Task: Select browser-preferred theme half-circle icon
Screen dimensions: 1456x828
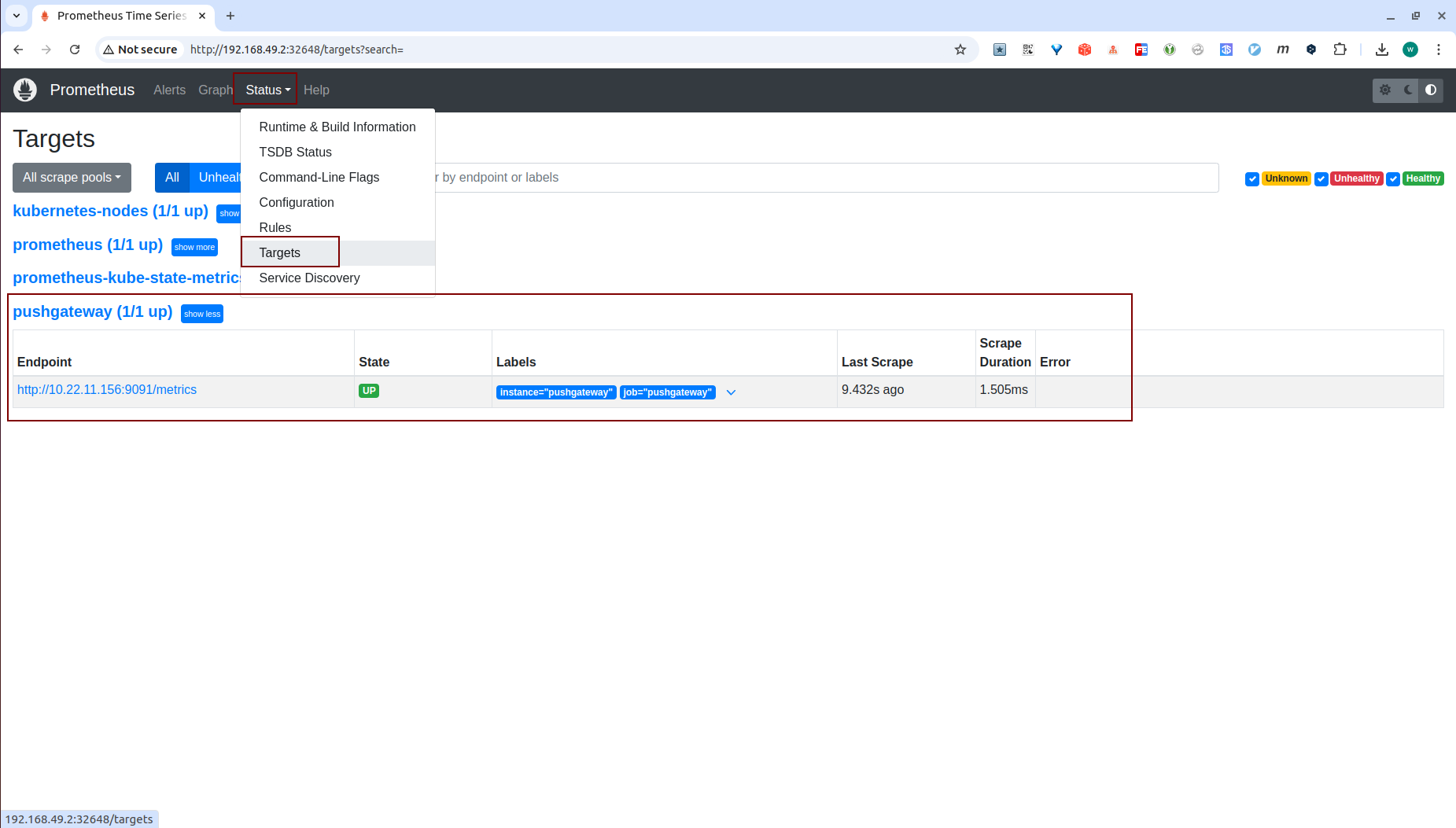Action: [x=1431, y=90]
